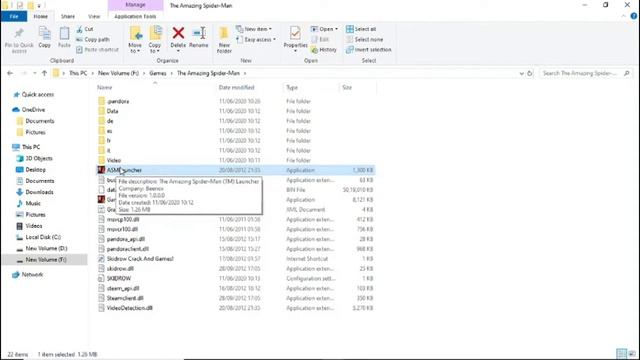This screenshot has height=360, width=640.
Task: Open the Copy to menu
Action: click(155, 40)
